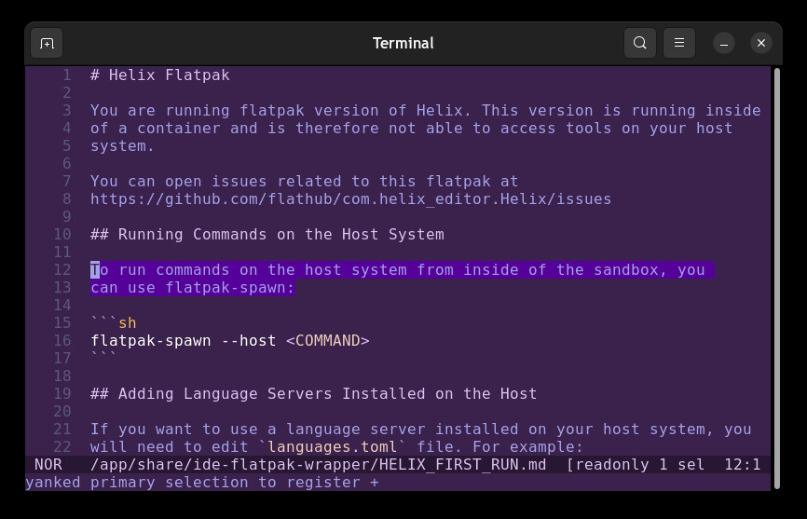Minimize the Terminal window
Viewport: 807px width, 519px height.
pos(724,43)
